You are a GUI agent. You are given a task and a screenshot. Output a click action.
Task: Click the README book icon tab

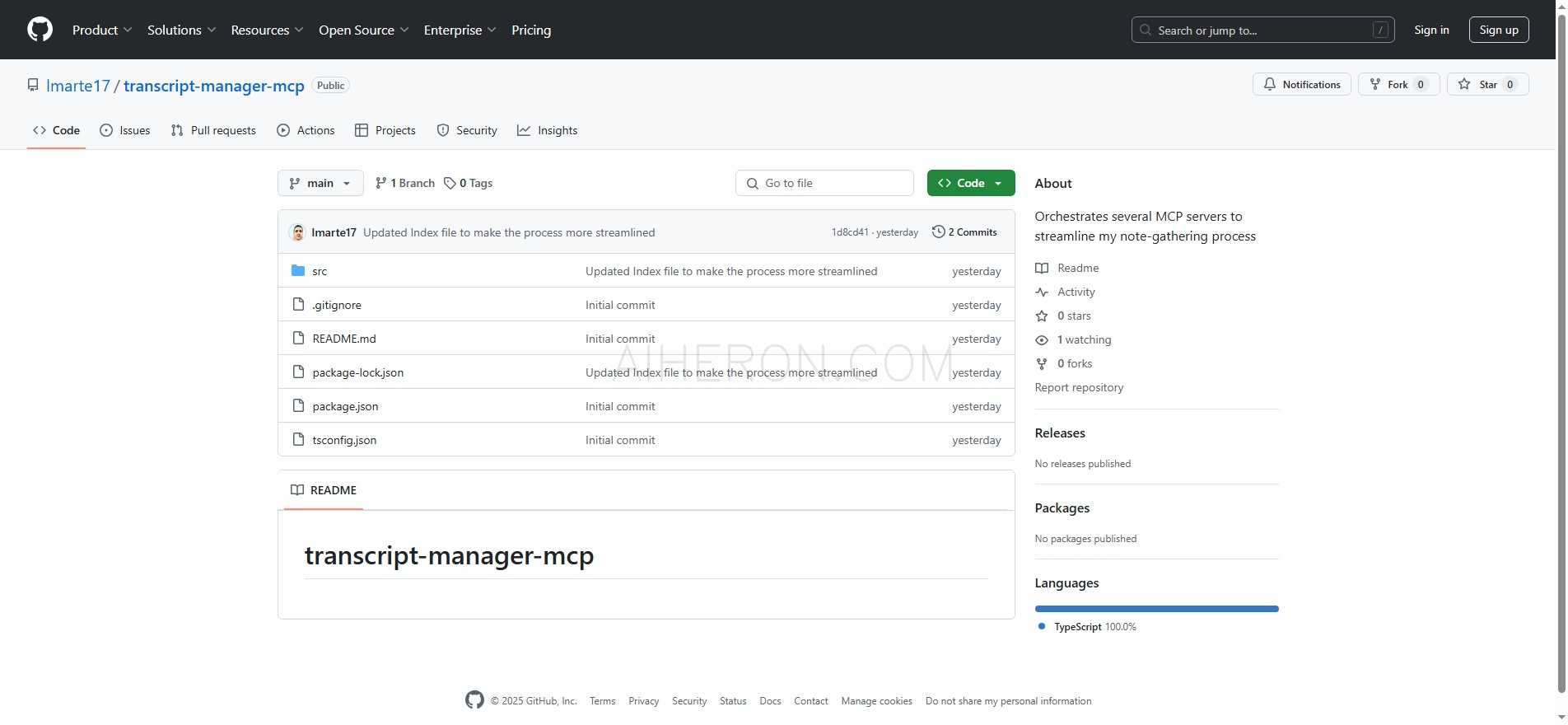tap(297, 490)
